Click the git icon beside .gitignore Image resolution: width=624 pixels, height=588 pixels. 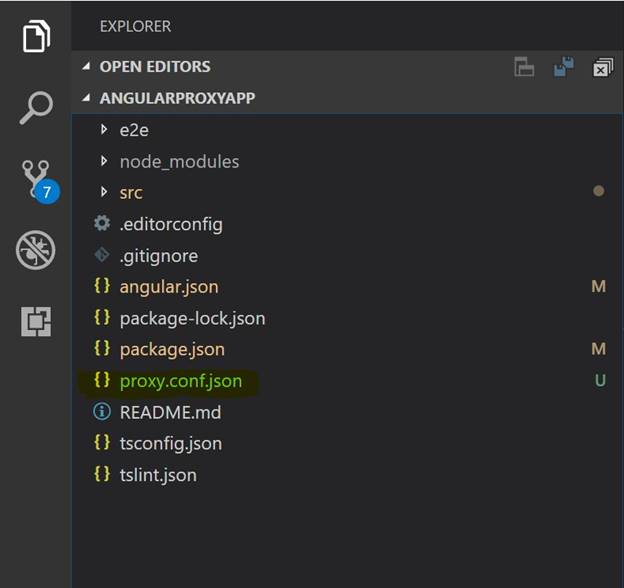[x=102, y=255]
